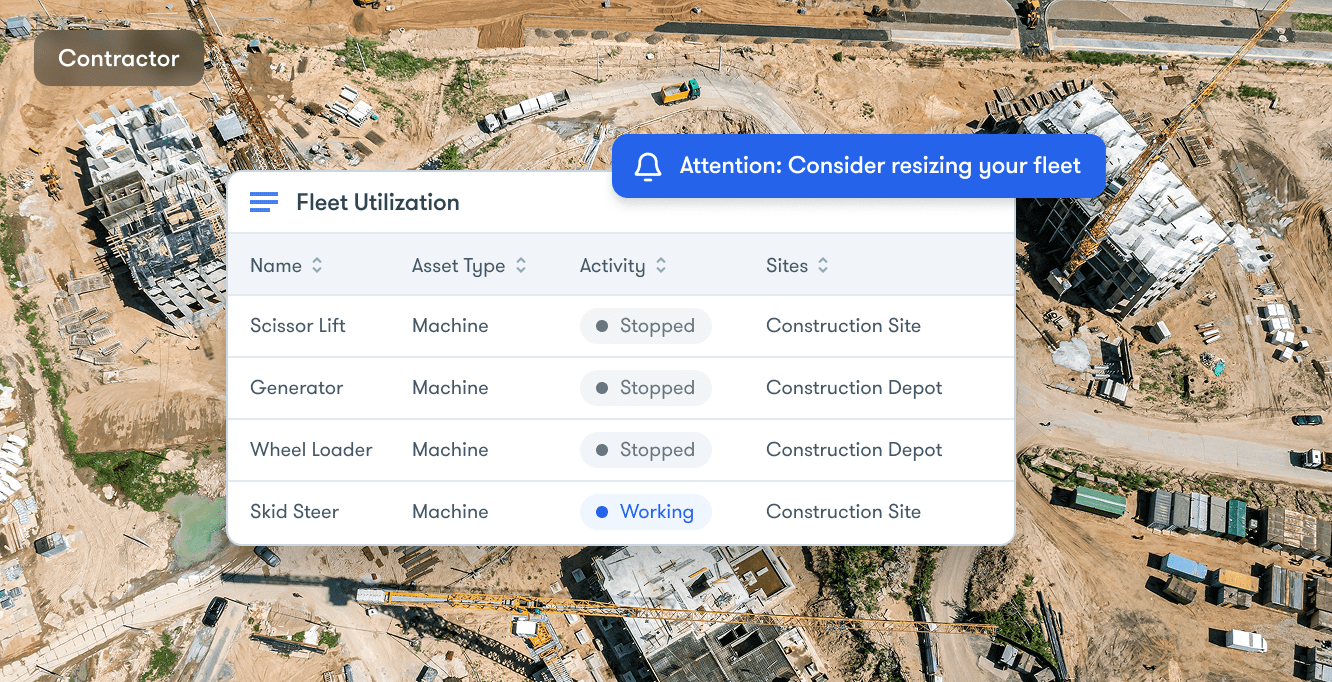This screenshot has height=682, width=1332.
Task: Click the gray status dot on Scissor Lift's badge
Action: point(600,325)
